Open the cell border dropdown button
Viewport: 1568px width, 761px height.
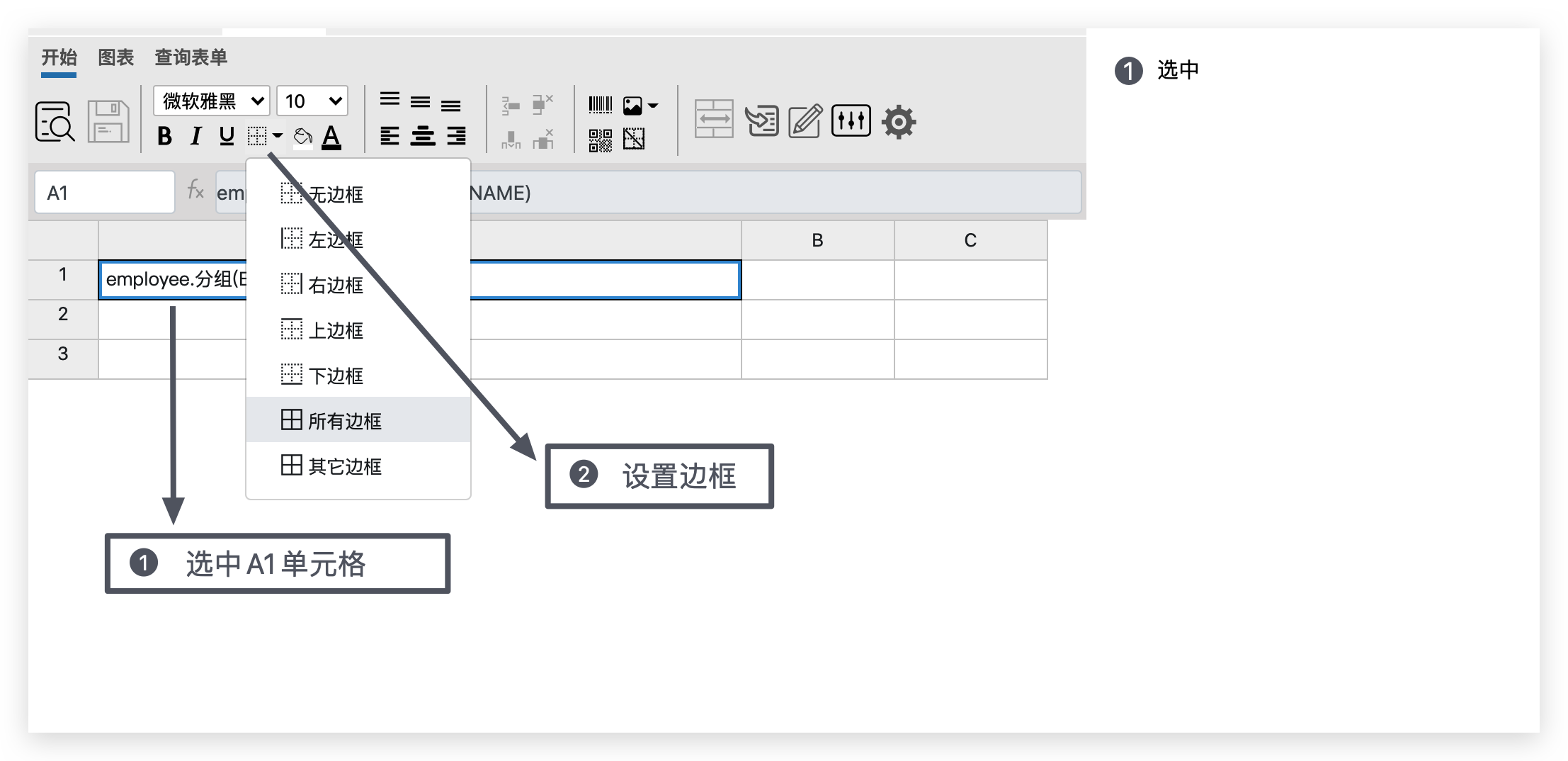(265, 136)
